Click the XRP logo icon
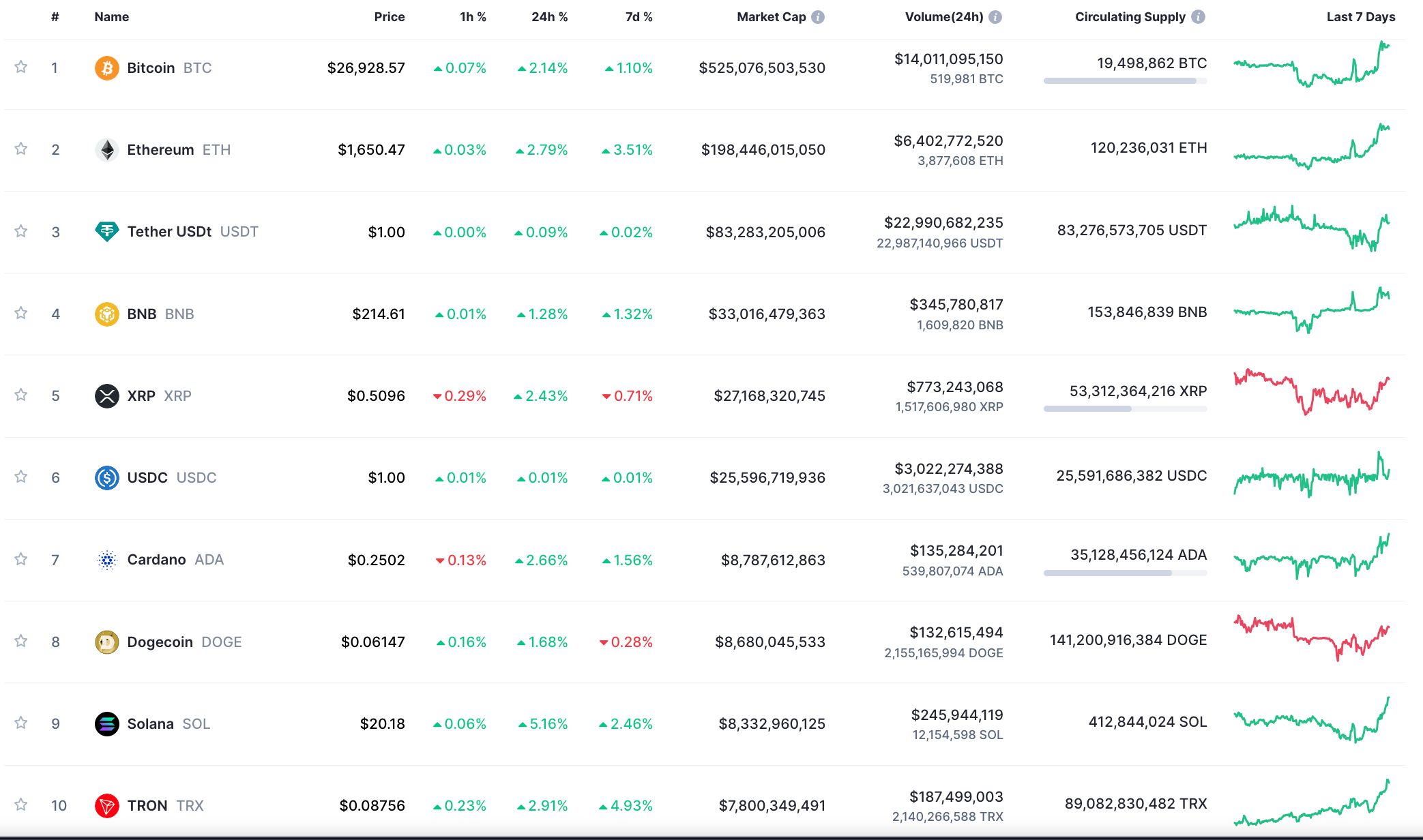This screenshot has height=840, width=1423. (106, 396)
